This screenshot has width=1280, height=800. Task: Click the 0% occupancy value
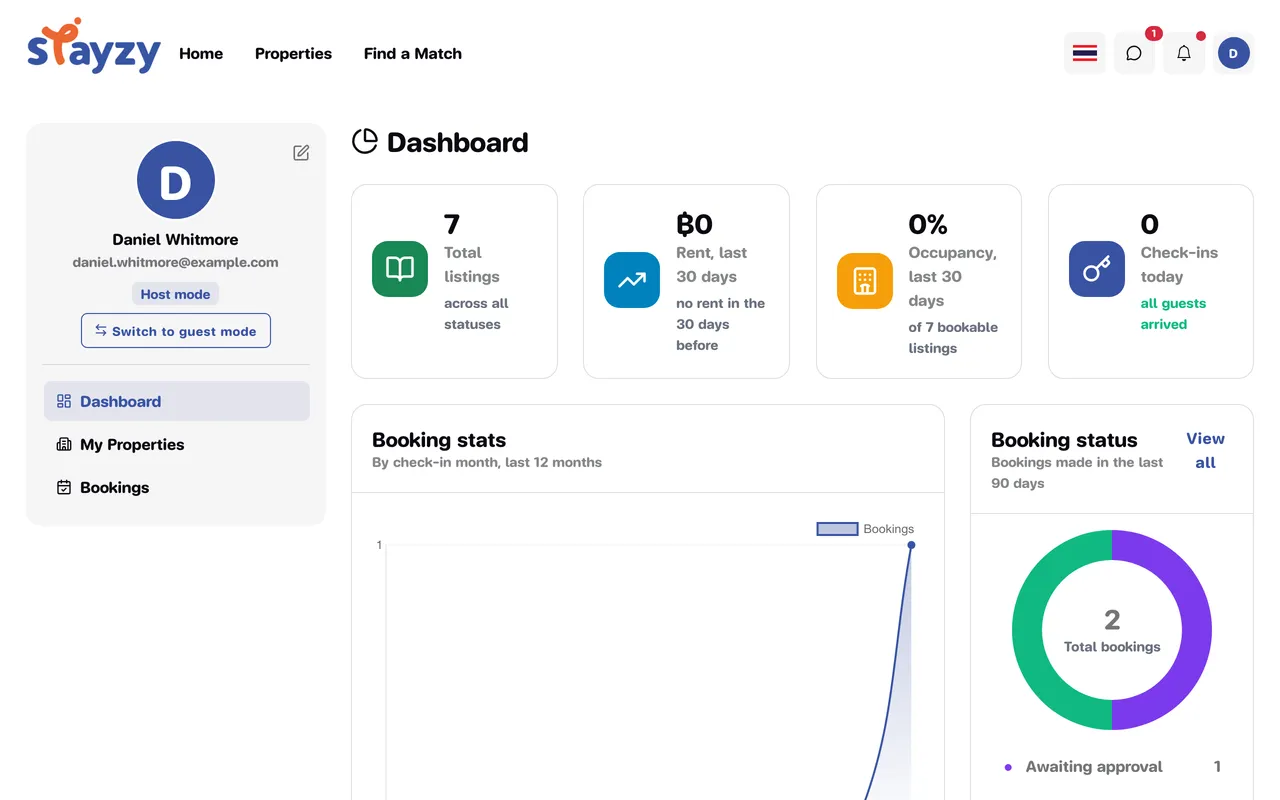928,224
